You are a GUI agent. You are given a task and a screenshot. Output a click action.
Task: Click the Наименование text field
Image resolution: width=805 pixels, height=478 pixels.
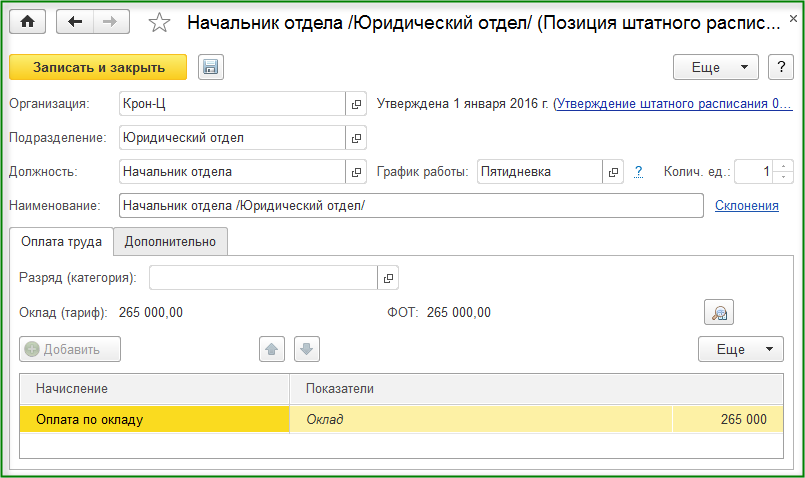click(x=410, y=206)
